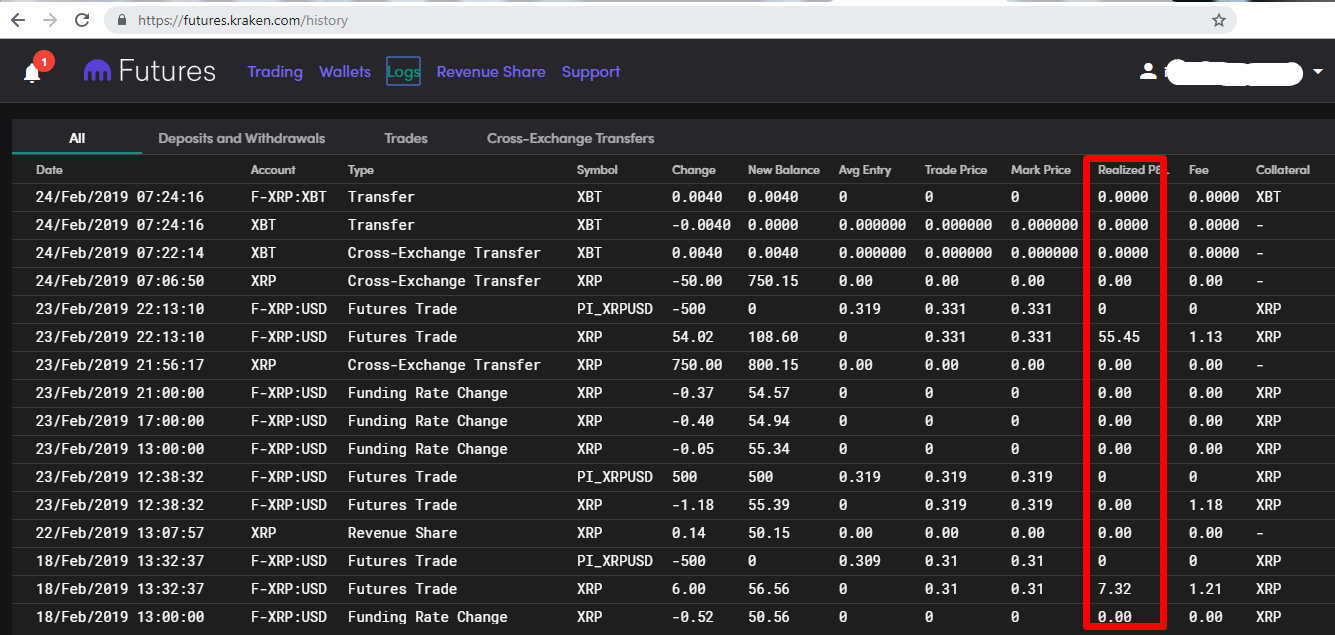Switch to Deposits and Withdrawals tab
The height and width of the screenshot is (635, 1335).
tap(242, 138)
